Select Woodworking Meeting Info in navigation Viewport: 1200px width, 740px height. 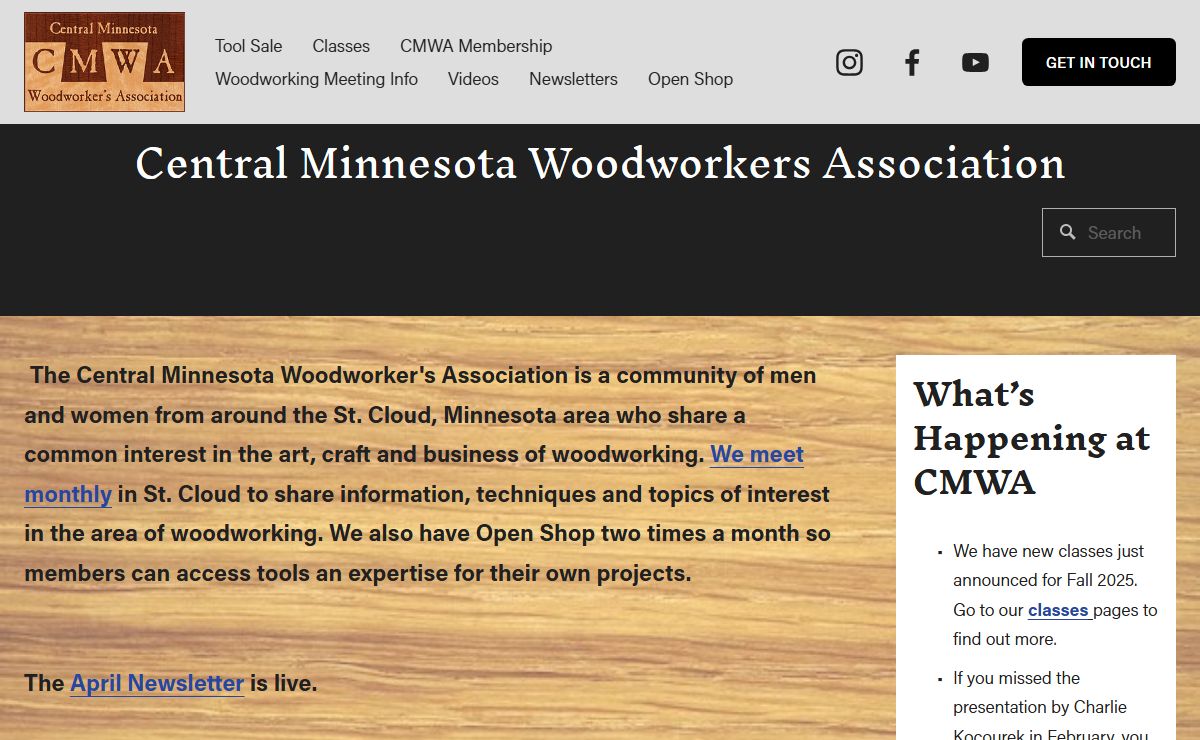click(x=316, y=79)
